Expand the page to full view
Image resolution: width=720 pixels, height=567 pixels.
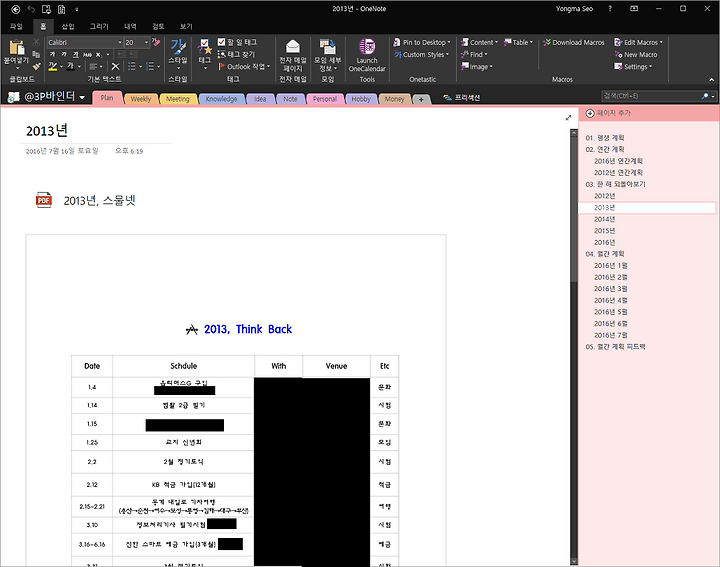tap(568, 118)
